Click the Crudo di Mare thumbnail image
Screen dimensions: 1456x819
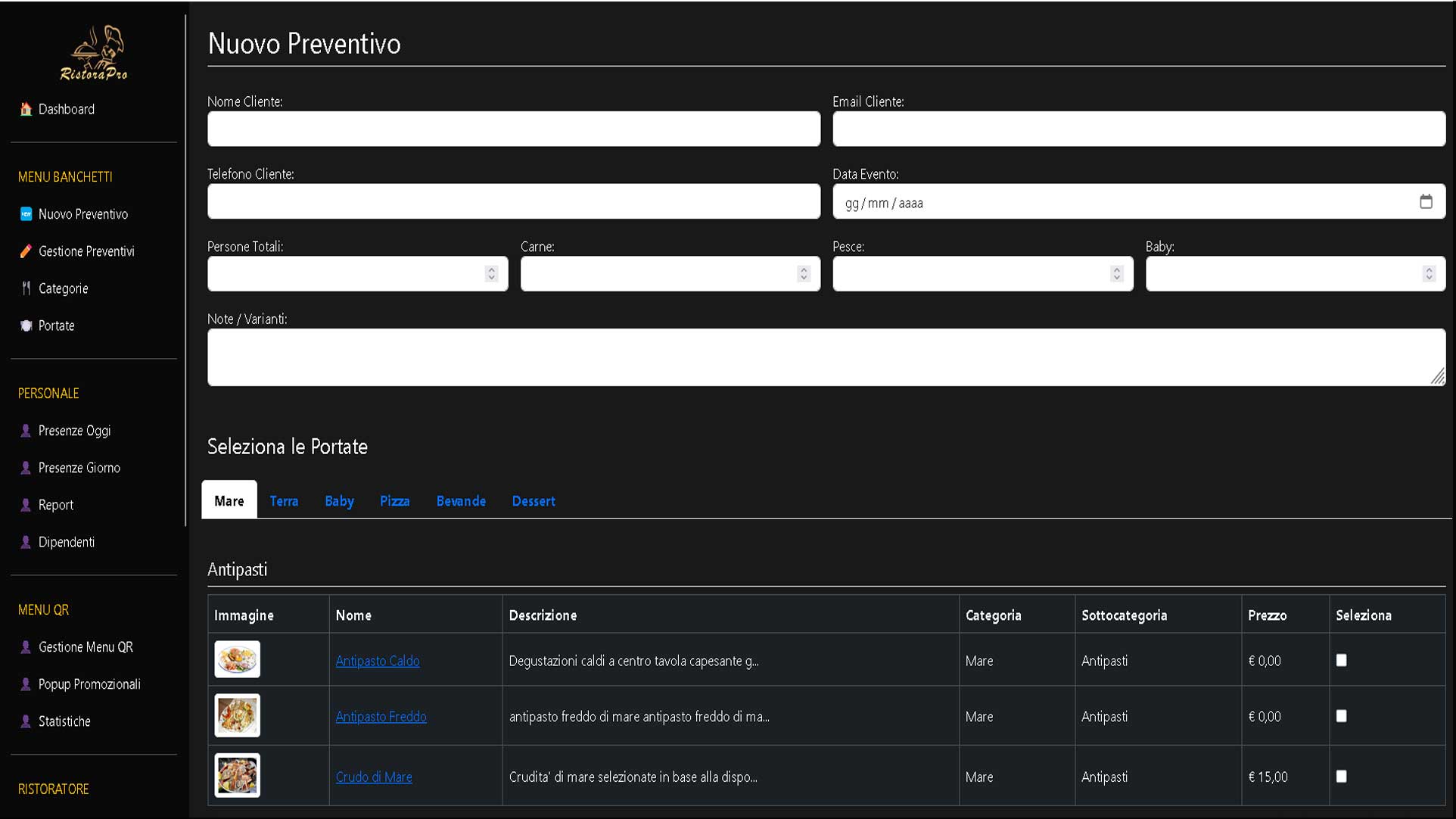tap(238, 775)
